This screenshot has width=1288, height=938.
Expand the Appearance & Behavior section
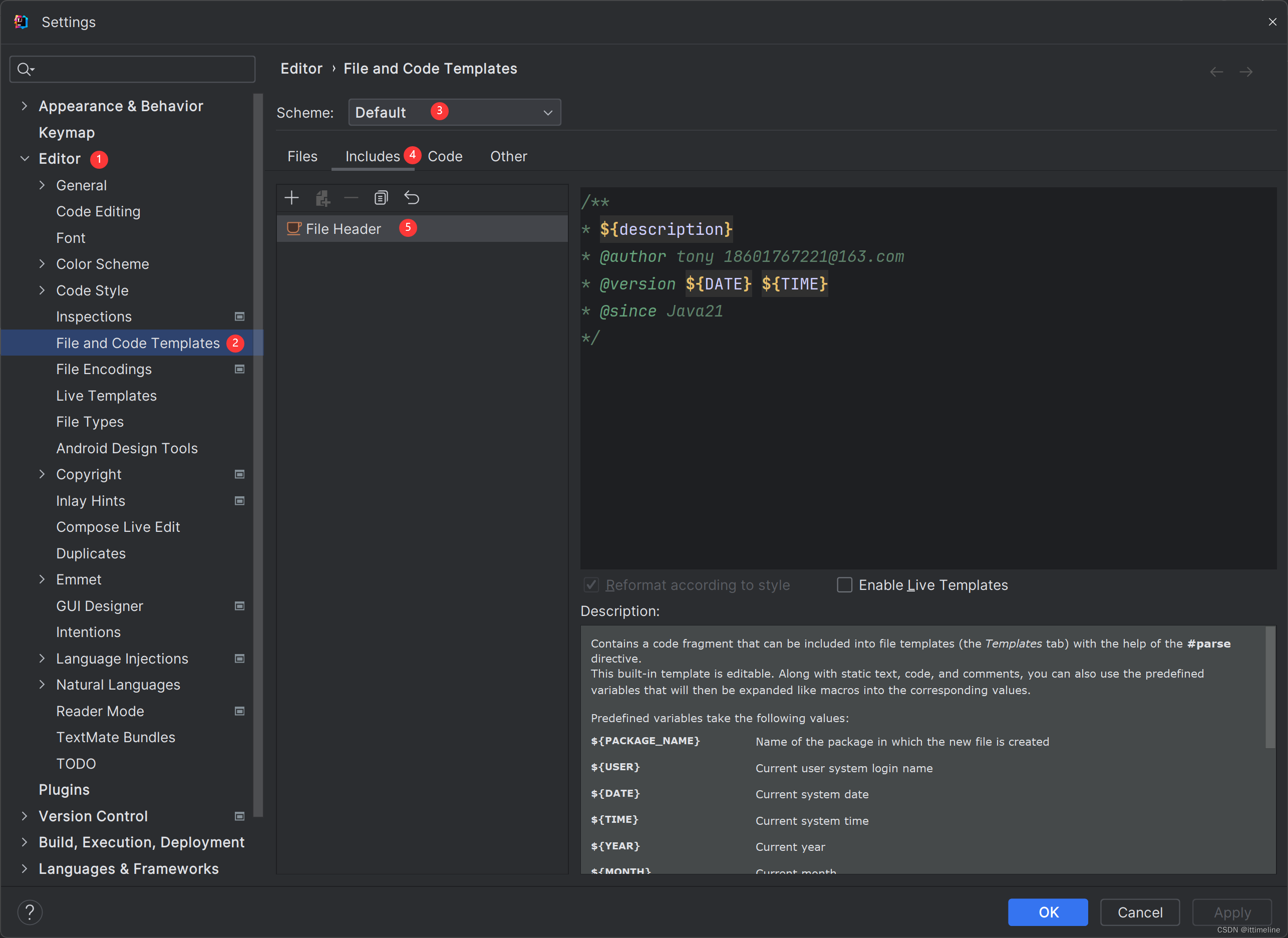[25, 105]
